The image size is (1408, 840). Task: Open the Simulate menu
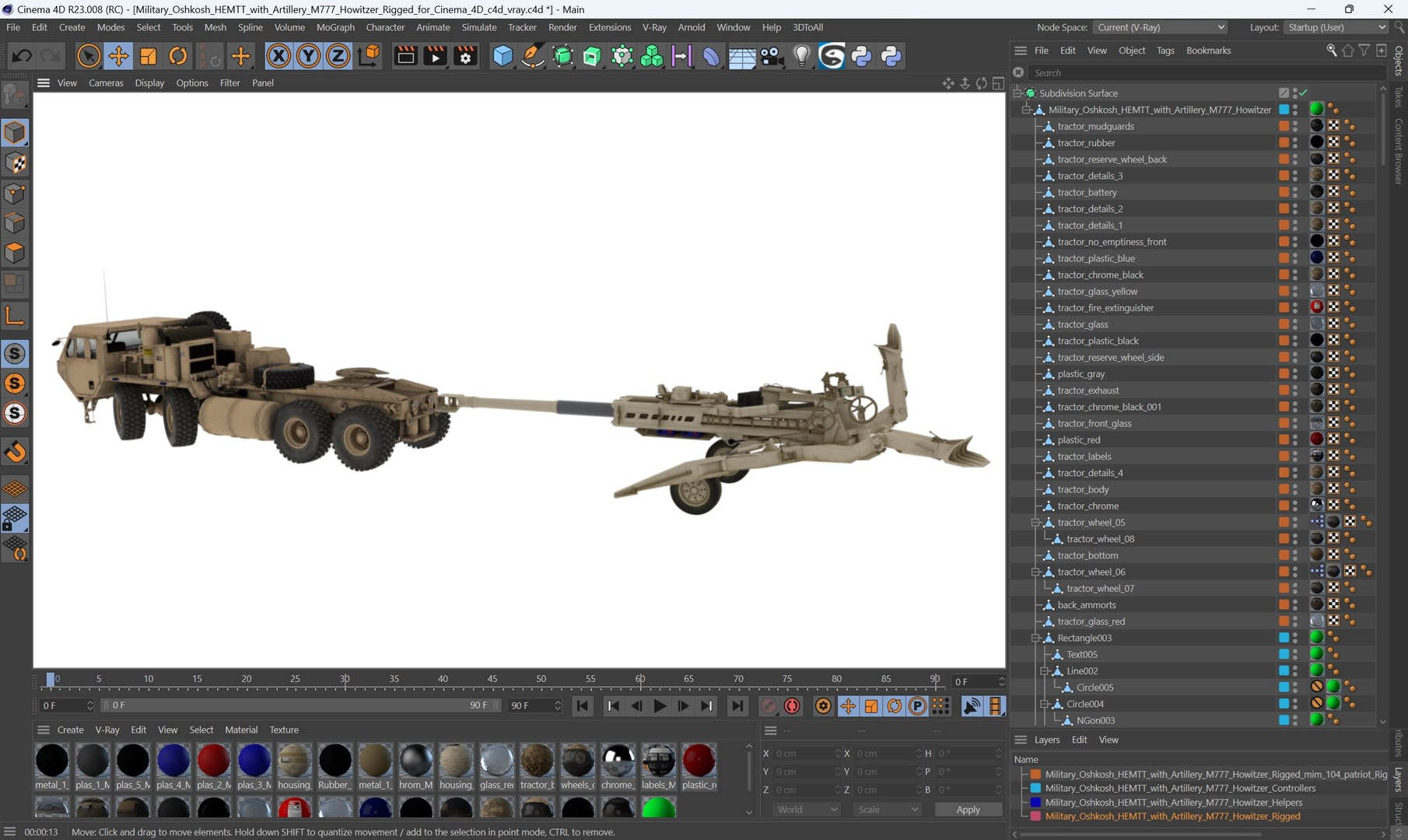(x=478, y=27)
